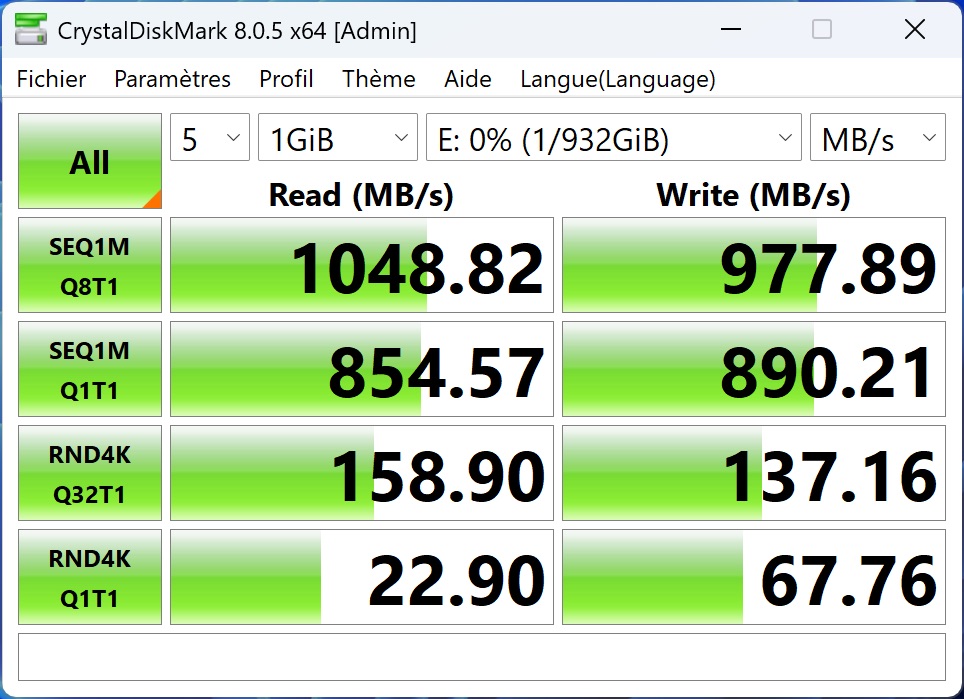The image size is (964, 699).
Task: Open the Paramètres menu
Action: (x=172, y=79)
